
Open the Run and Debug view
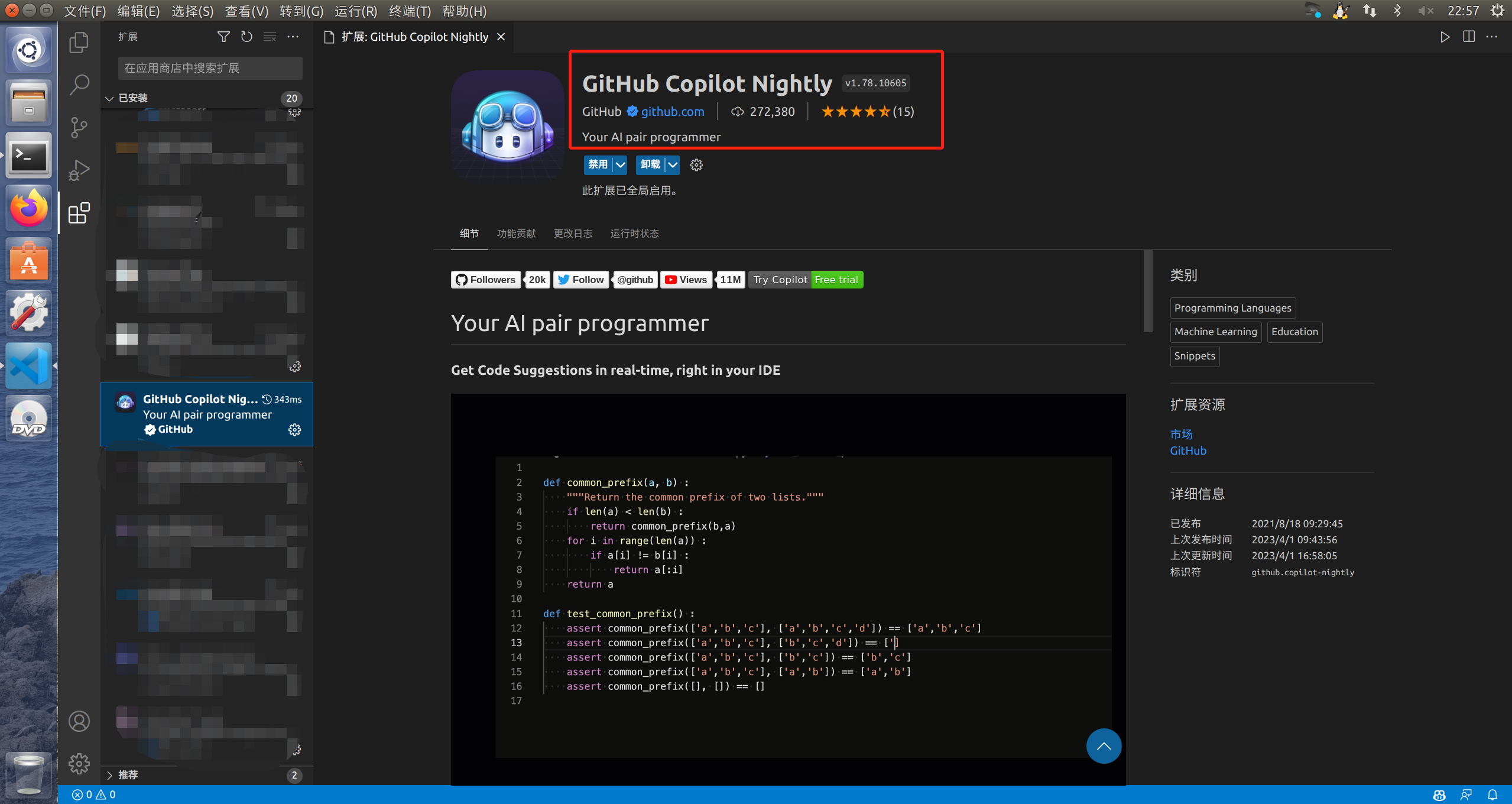pyautogui.click(x=79, y=170)
